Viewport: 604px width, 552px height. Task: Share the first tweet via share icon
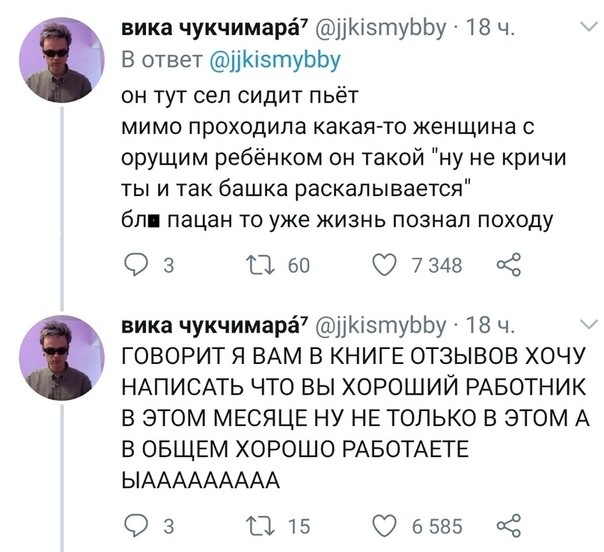[x=511, y=265]
